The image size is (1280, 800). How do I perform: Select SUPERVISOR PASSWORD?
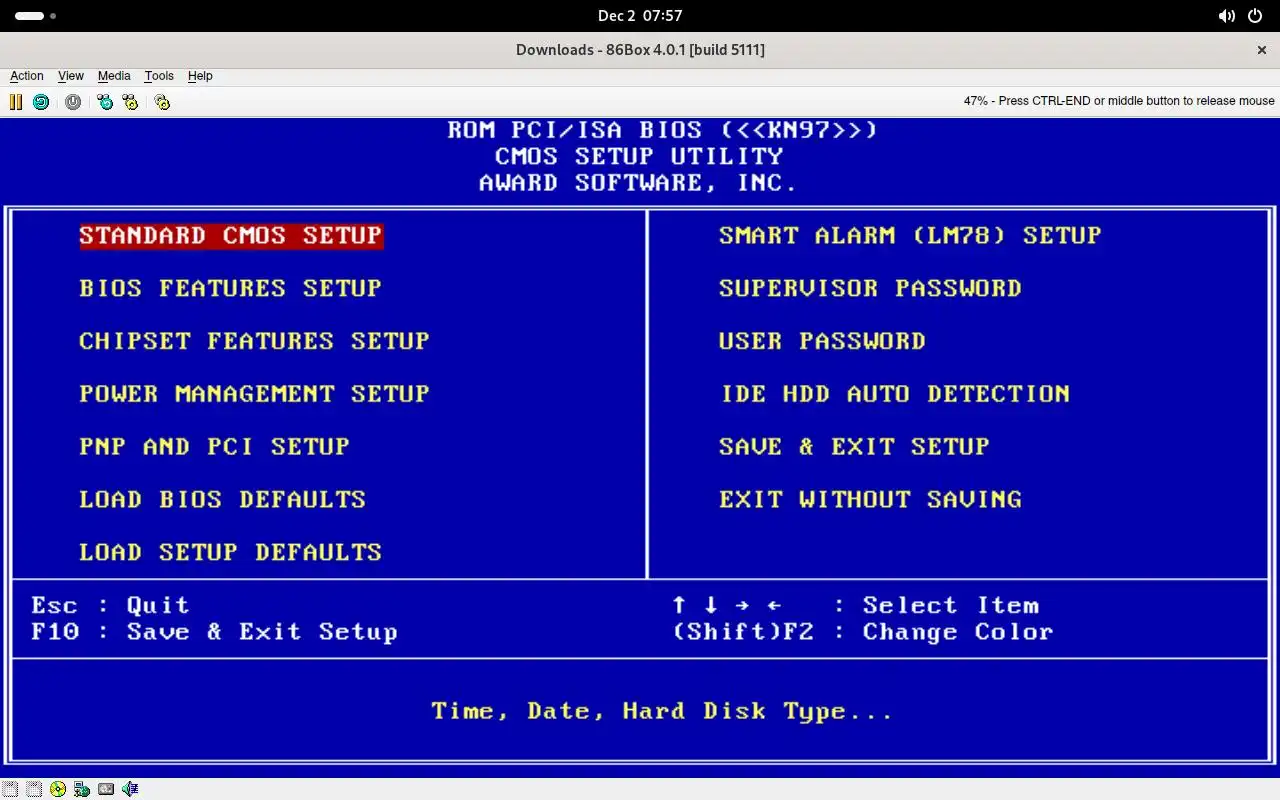tap(870, 289)
